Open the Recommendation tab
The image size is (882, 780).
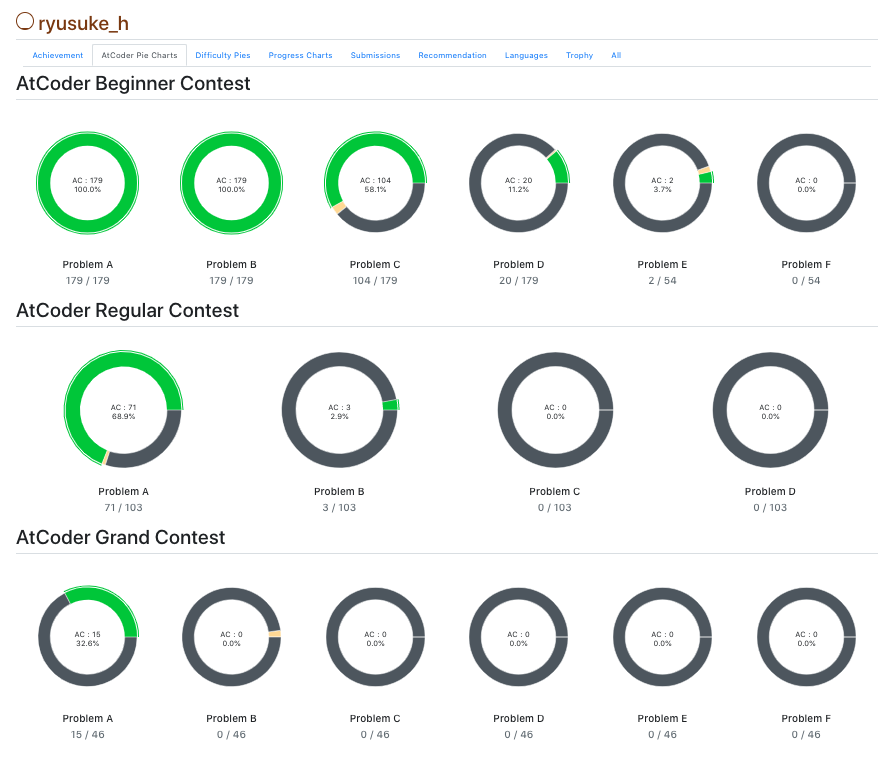[452, 55]
